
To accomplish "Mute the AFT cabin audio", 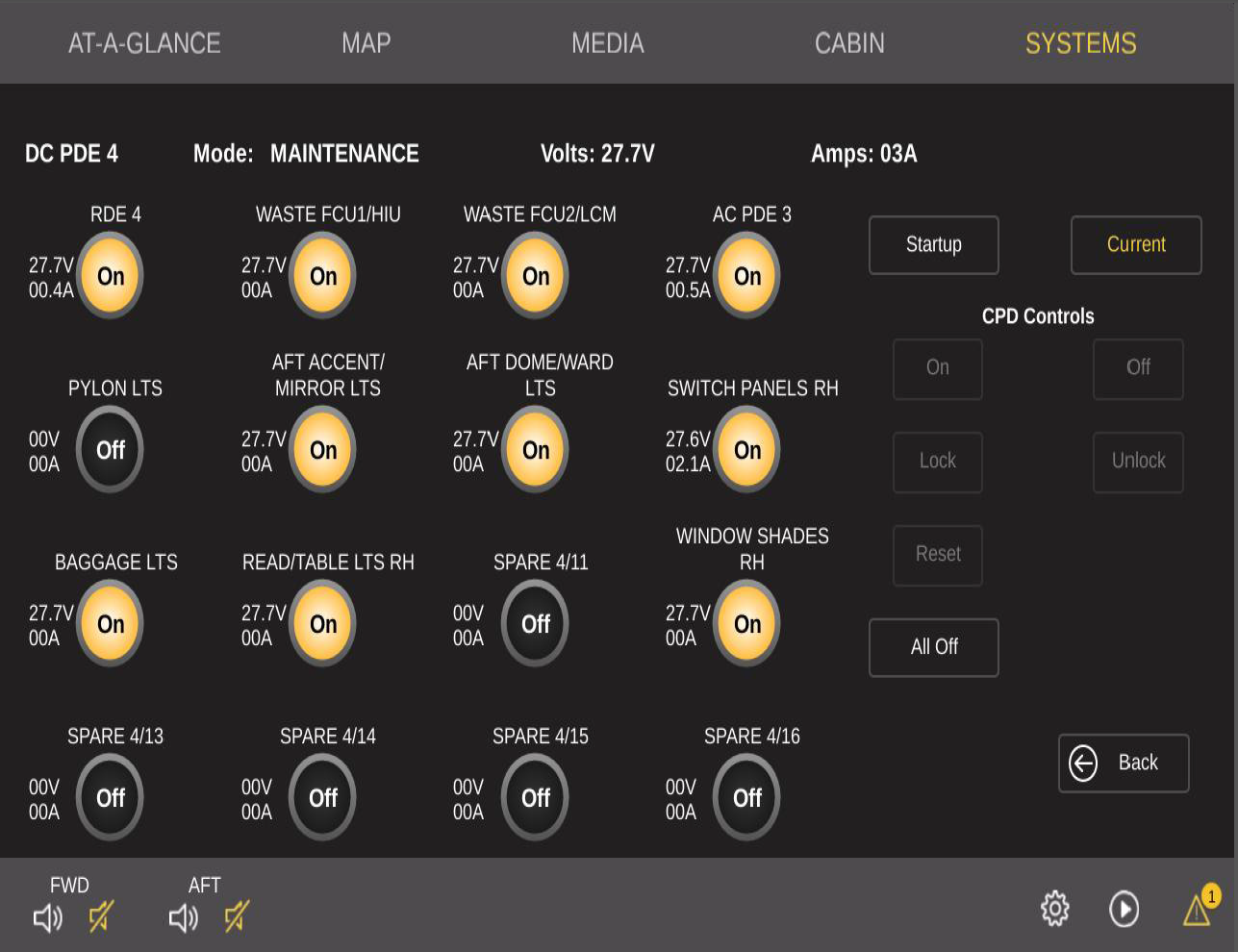I will [x=237, y=916].
